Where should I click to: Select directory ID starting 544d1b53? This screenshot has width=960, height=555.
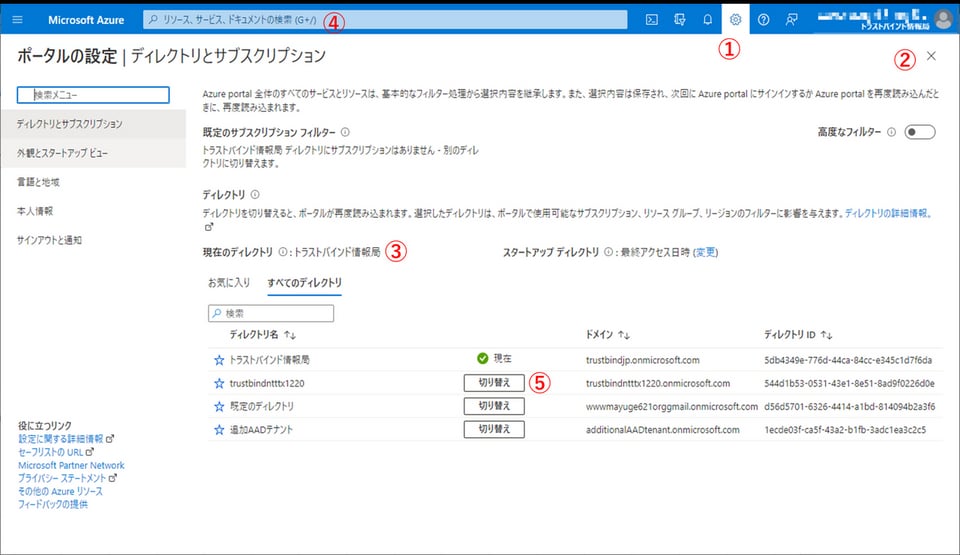coord(849,383)
